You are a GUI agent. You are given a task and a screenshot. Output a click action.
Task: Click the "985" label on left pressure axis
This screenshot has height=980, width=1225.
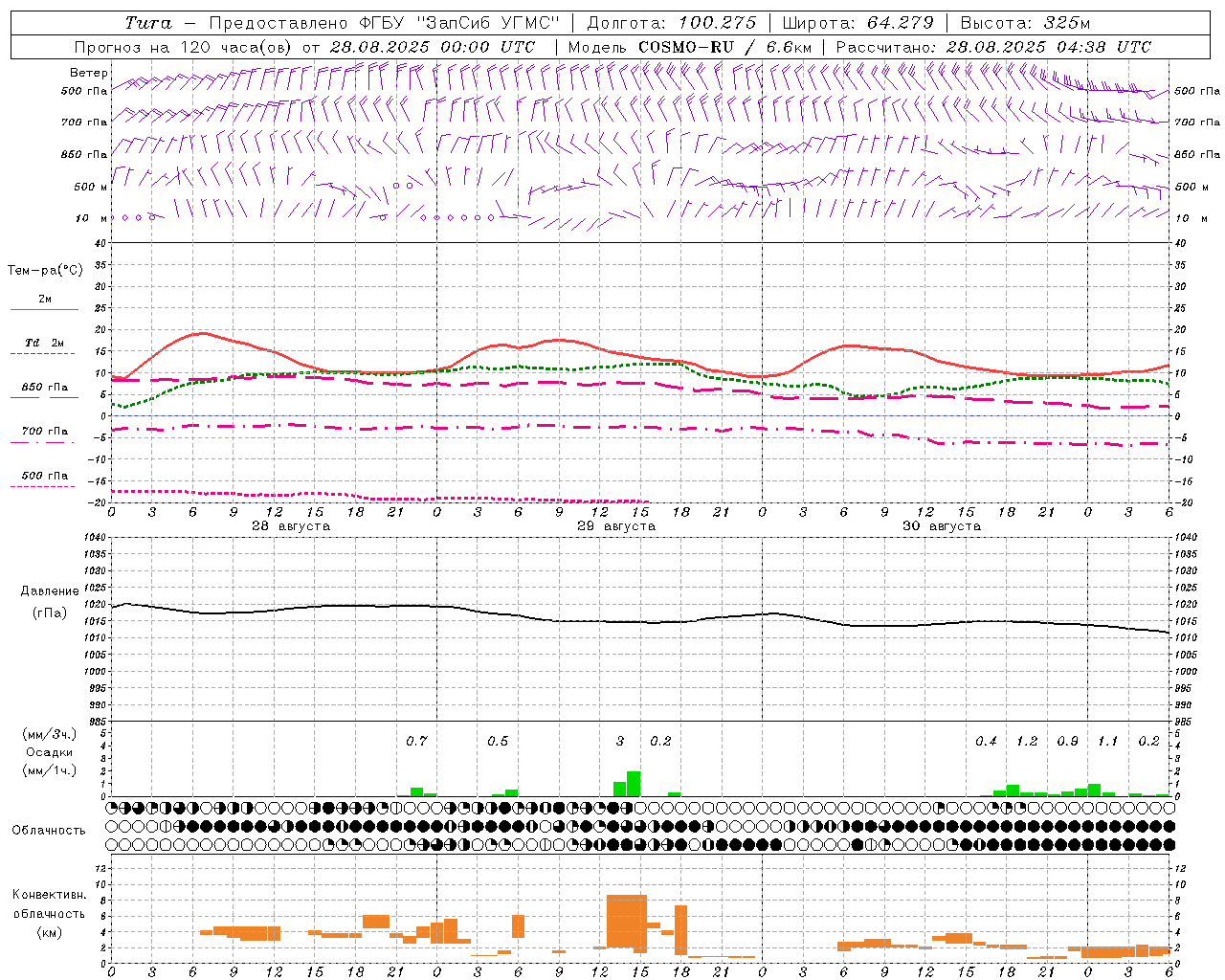97,723
